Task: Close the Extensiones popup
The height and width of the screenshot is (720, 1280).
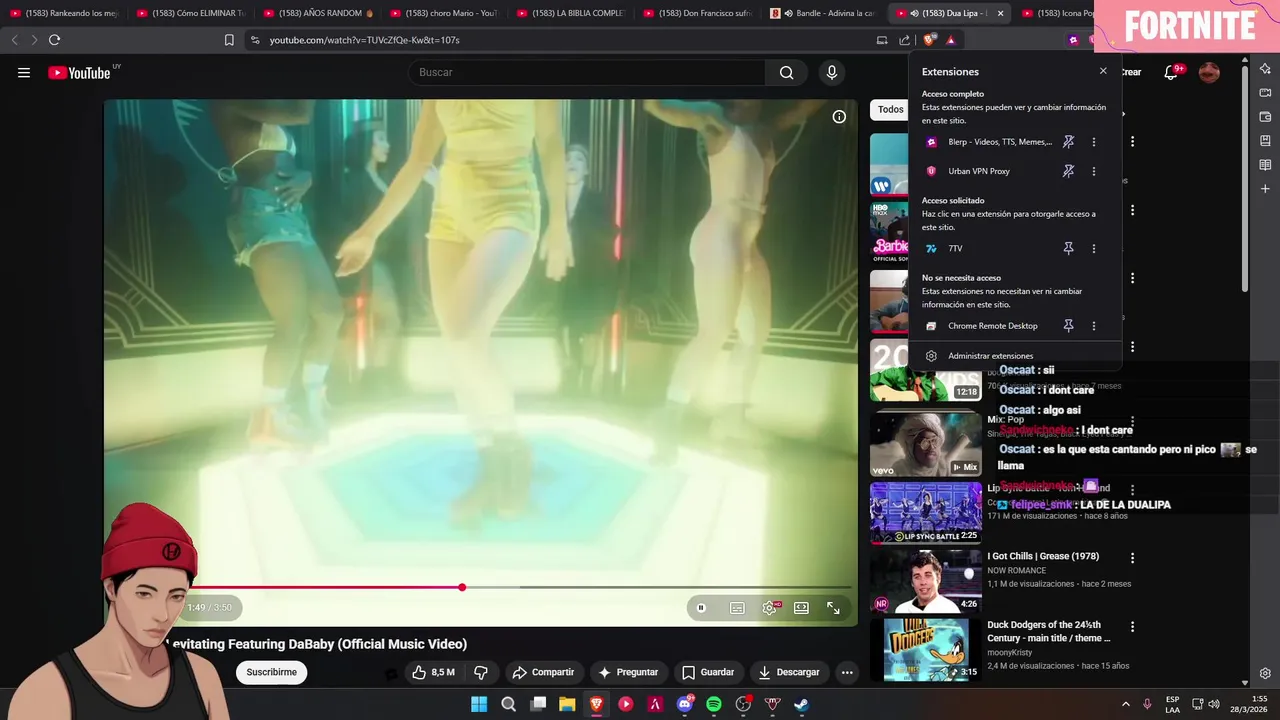Action: coord(1103,71)
